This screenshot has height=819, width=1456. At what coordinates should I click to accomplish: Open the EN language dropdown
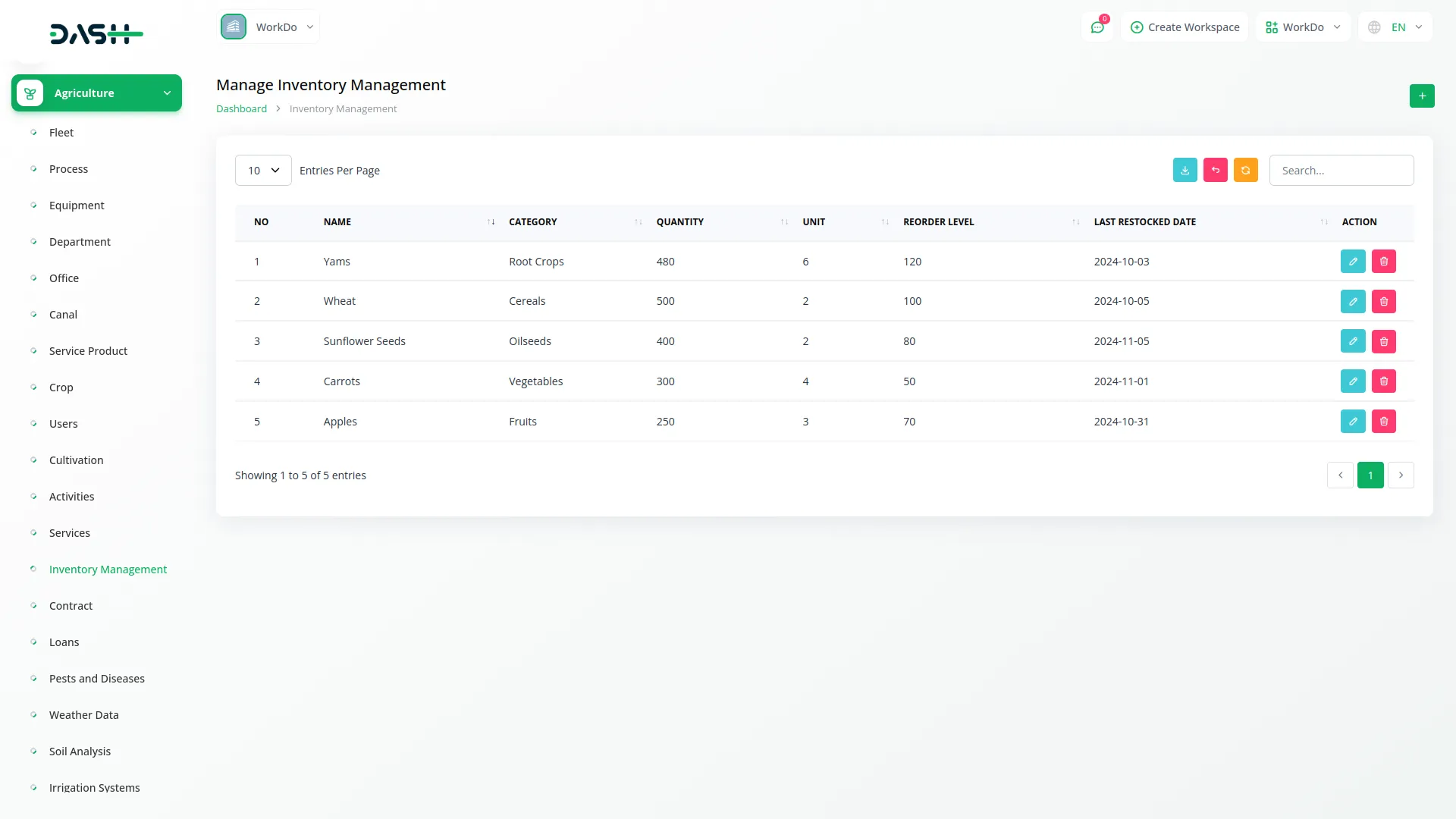coord(1395,27)
